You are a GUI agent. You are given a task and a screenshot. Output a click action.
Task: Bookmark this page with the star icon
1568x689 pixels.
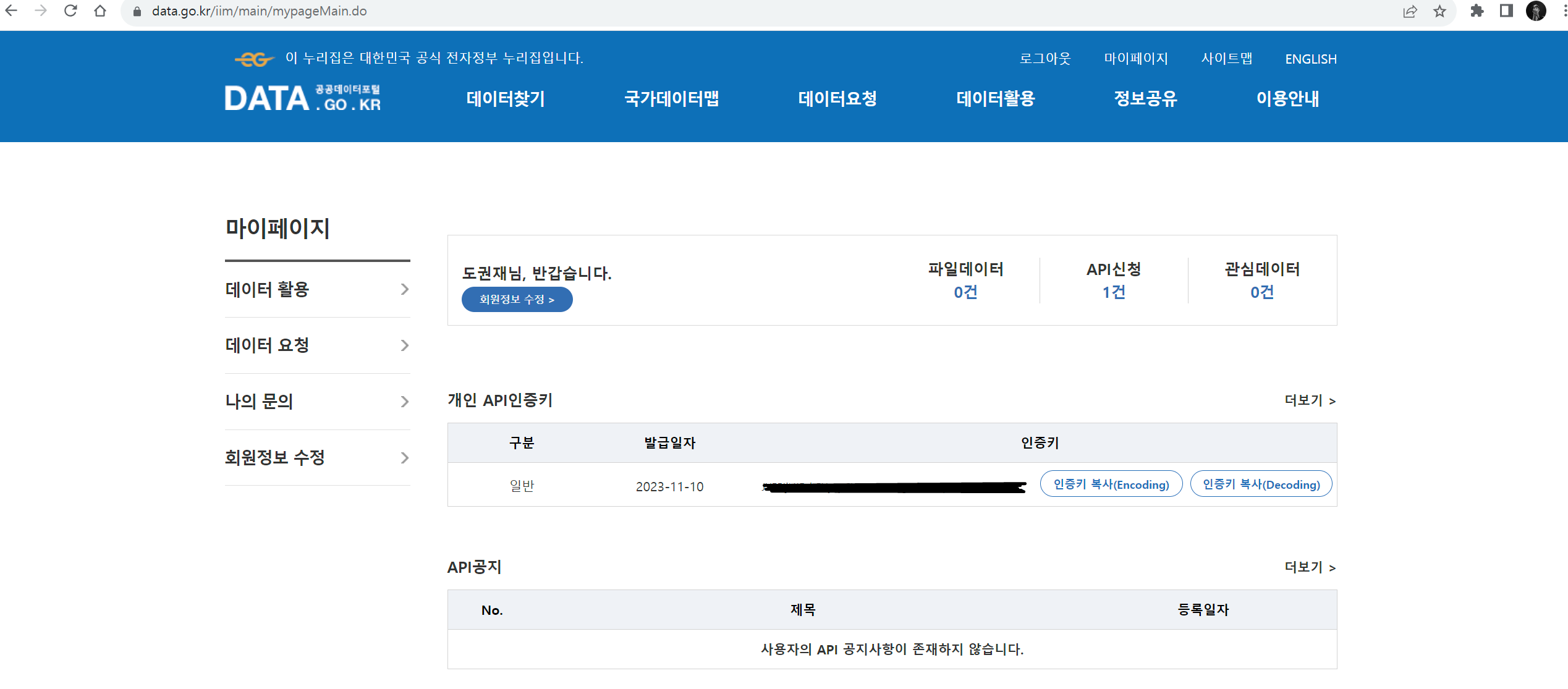coord(1439,11)
